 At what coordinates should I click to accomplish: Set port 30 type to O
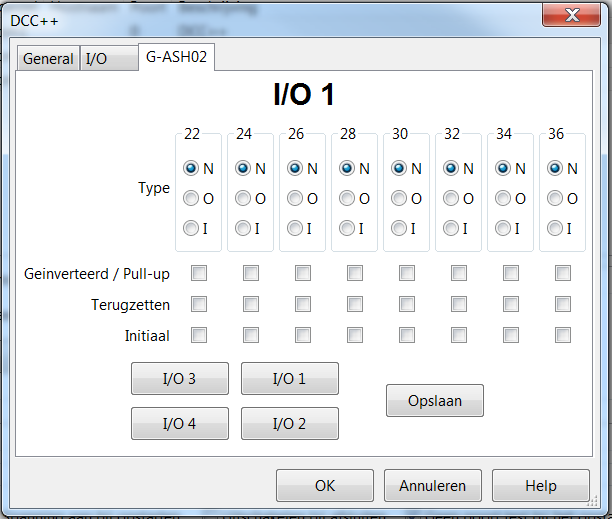click(399, 199)
